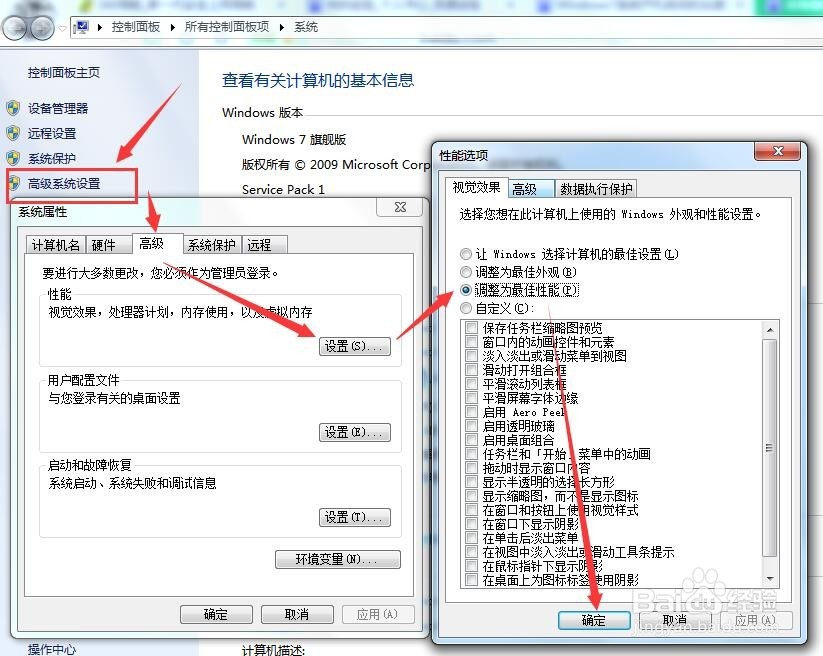Click the 系统 item in the breadcrumb

click(305, 27)
